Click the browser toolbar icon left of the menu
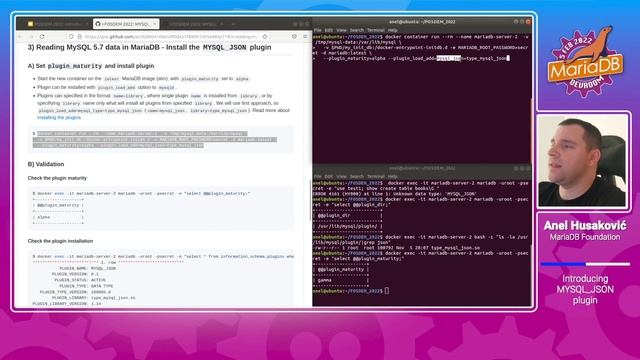Image resolution: width=640 pixels, height=360 pixels. (294, 37)
